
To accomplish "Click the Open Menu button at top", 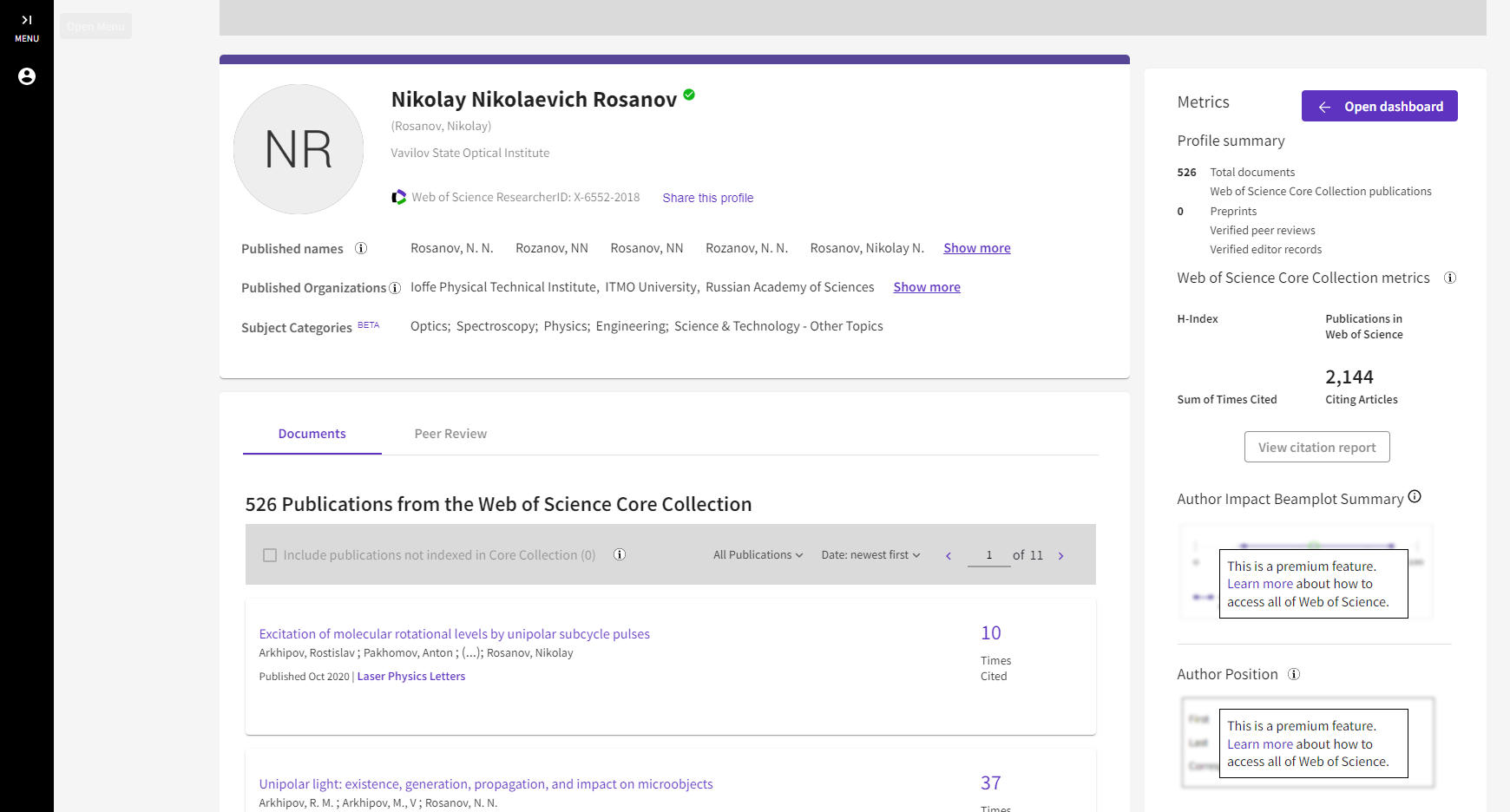I will [95, 26].
